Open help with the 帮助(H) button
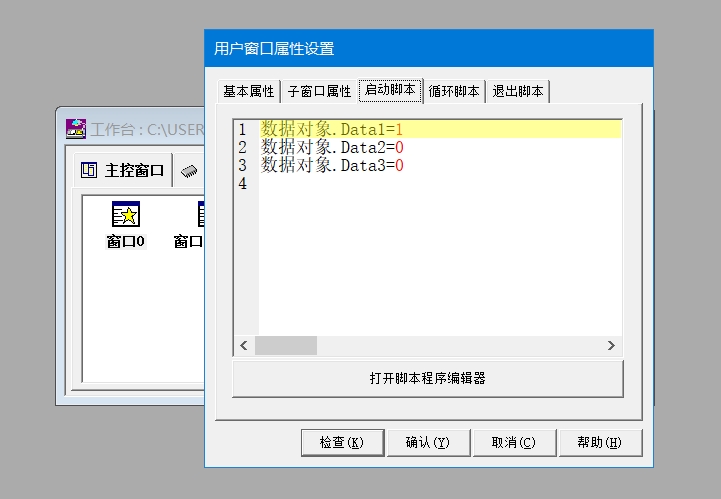The height and width of the screenshot is (499, 721). [x=599, y=443]
